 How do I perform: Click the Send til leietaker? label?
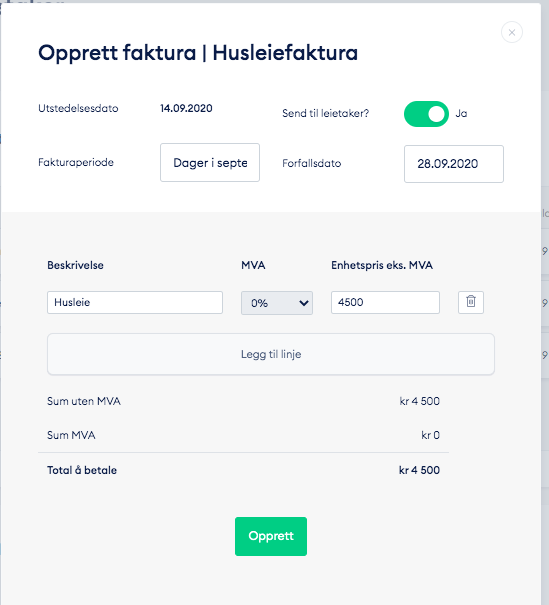coord(326,113)
